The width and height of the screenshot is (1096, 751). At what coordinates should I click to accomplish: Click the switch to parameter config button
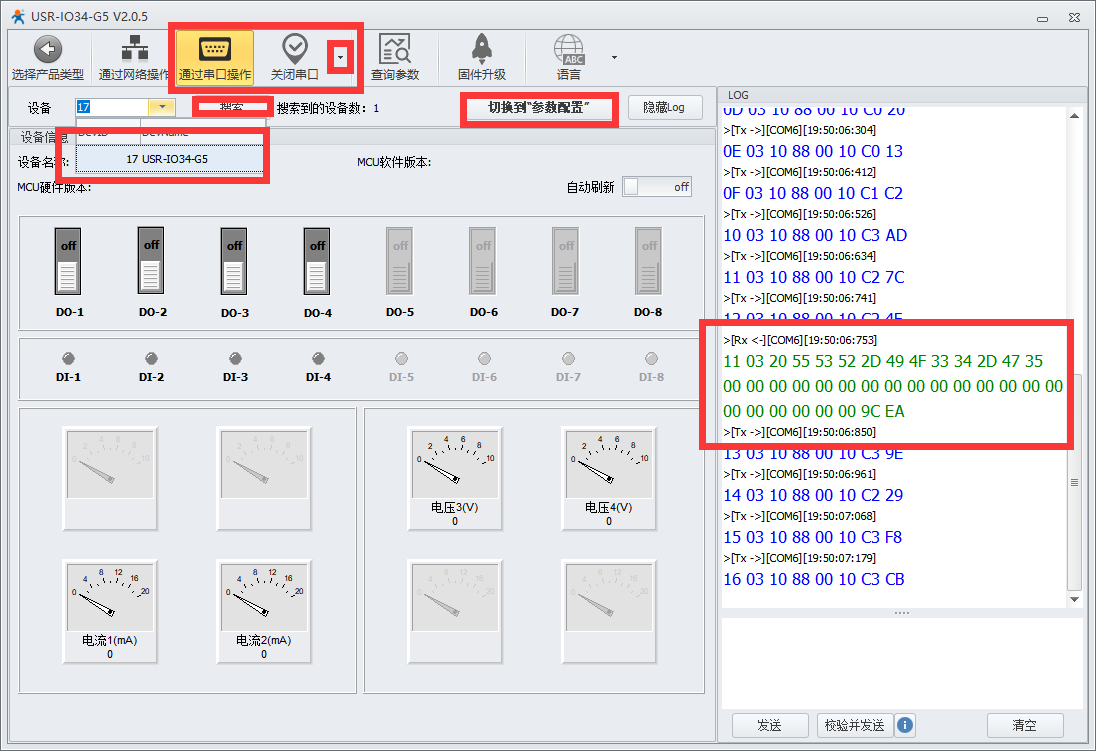point(538,108)
